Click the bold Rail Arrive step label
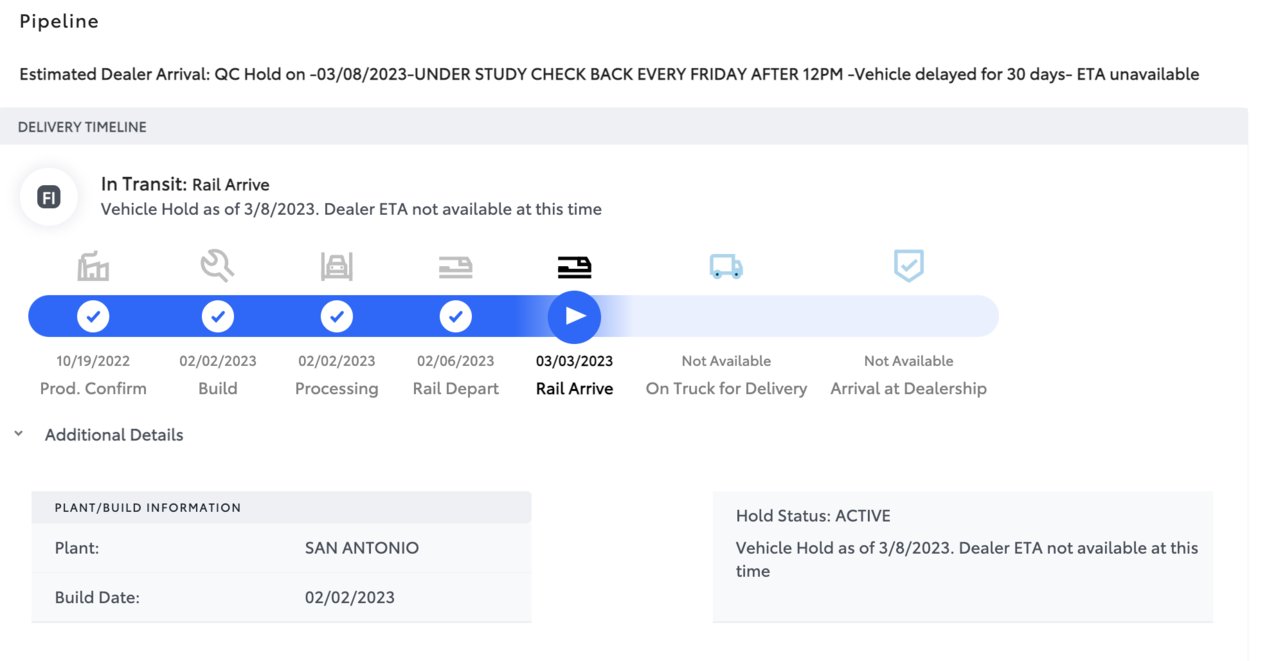 [574, 389]
